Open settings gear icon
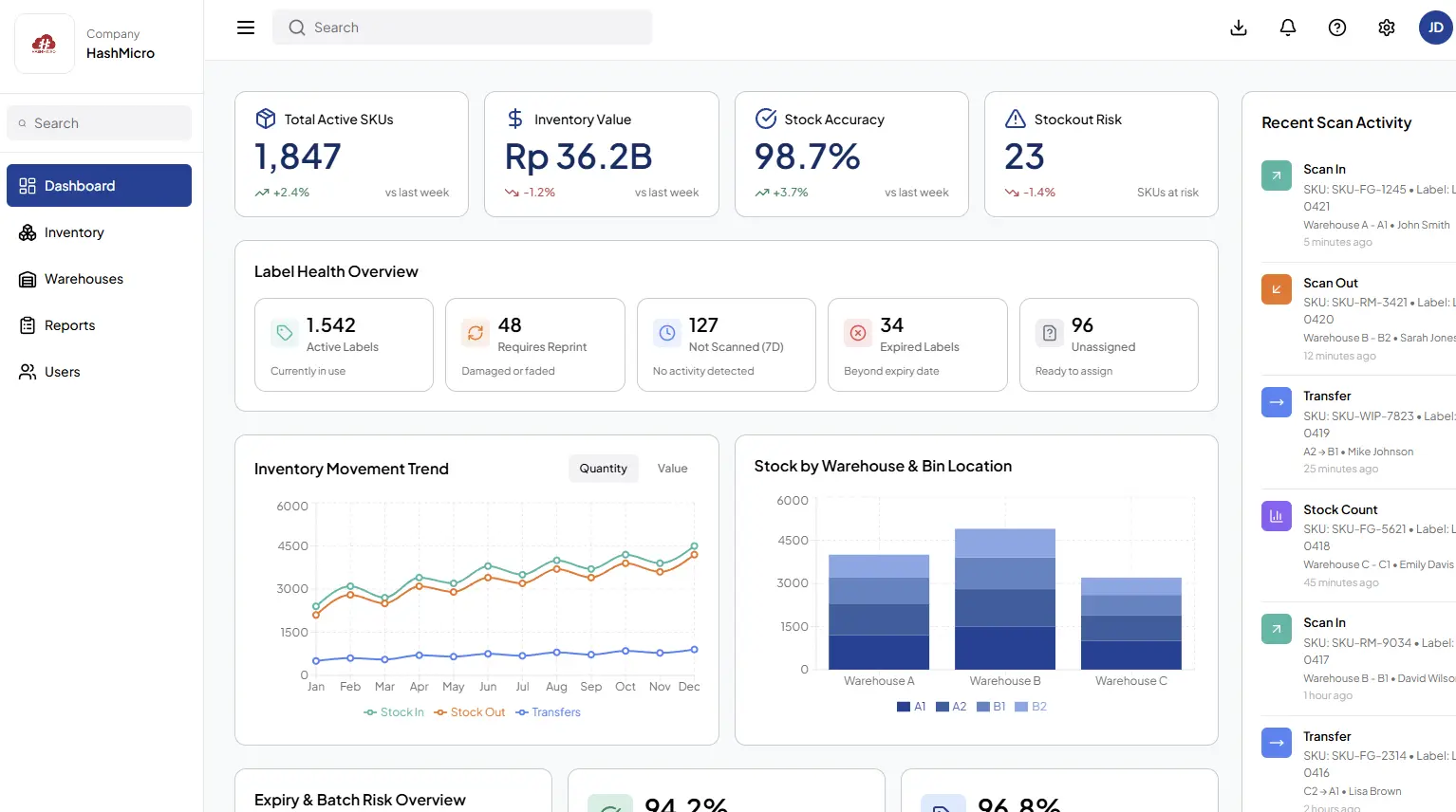This screenshot has width=1456, height=812. click(1387, 28)
